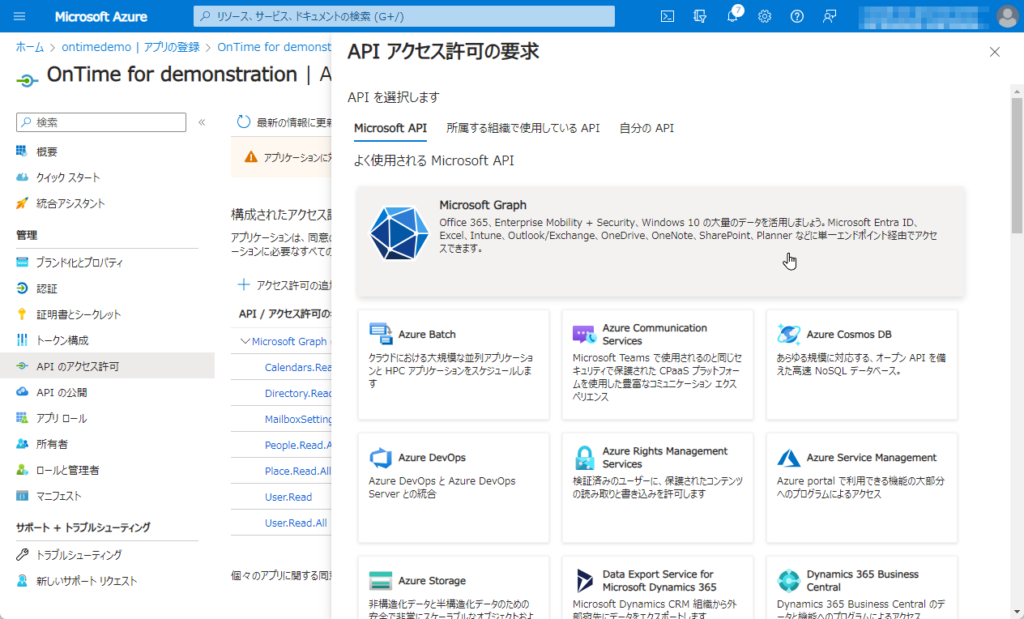Close the API アクセス許可の要求 panel
The image size is (1024, 619).
point(995,52)
